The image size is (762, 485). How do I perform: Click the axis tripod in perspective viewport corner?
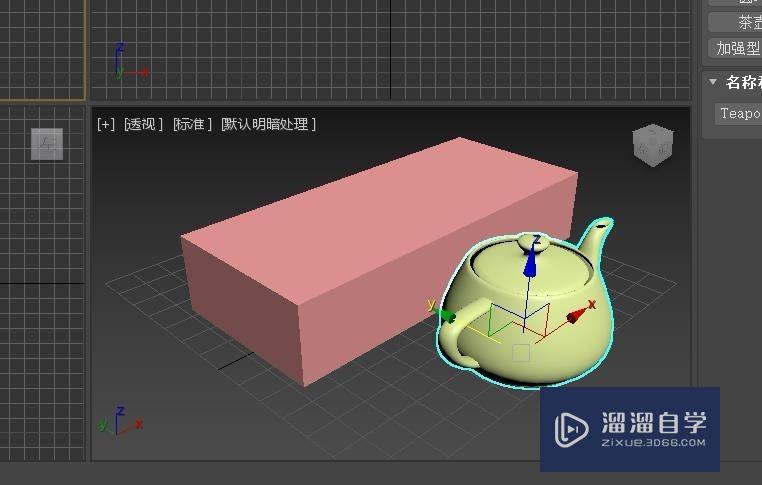tap(120, 423)
